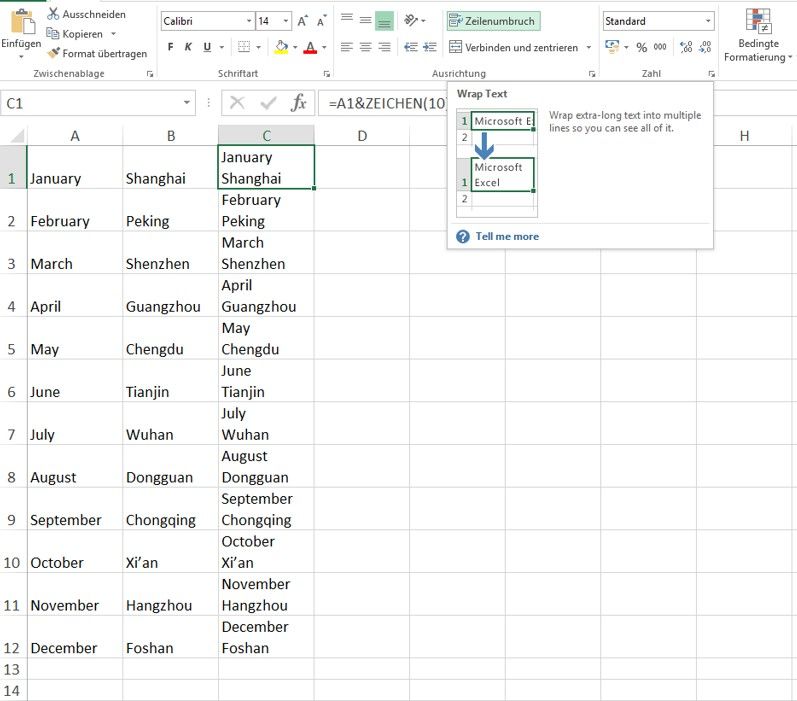Screen dimensions: 797x701
Task: Center text horizontally
Action: tap(365, 47)
